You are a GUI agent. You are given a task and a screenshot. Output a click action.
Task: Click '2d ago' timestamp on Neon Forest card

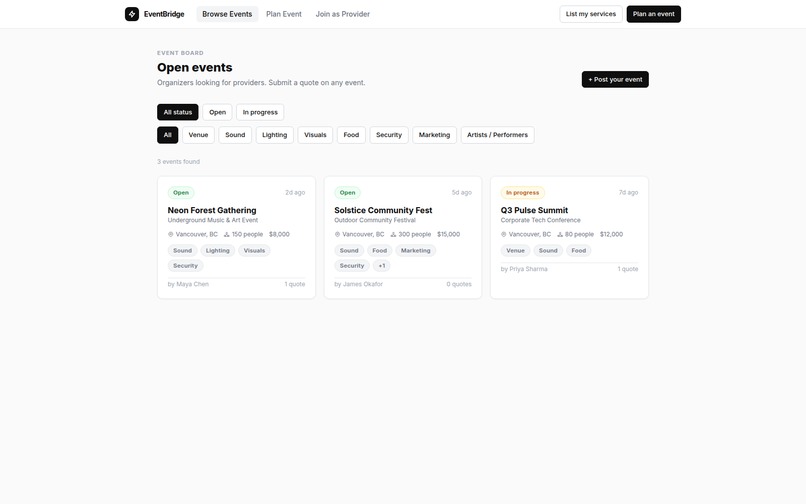pyautogui.click(x=295, y=192)
